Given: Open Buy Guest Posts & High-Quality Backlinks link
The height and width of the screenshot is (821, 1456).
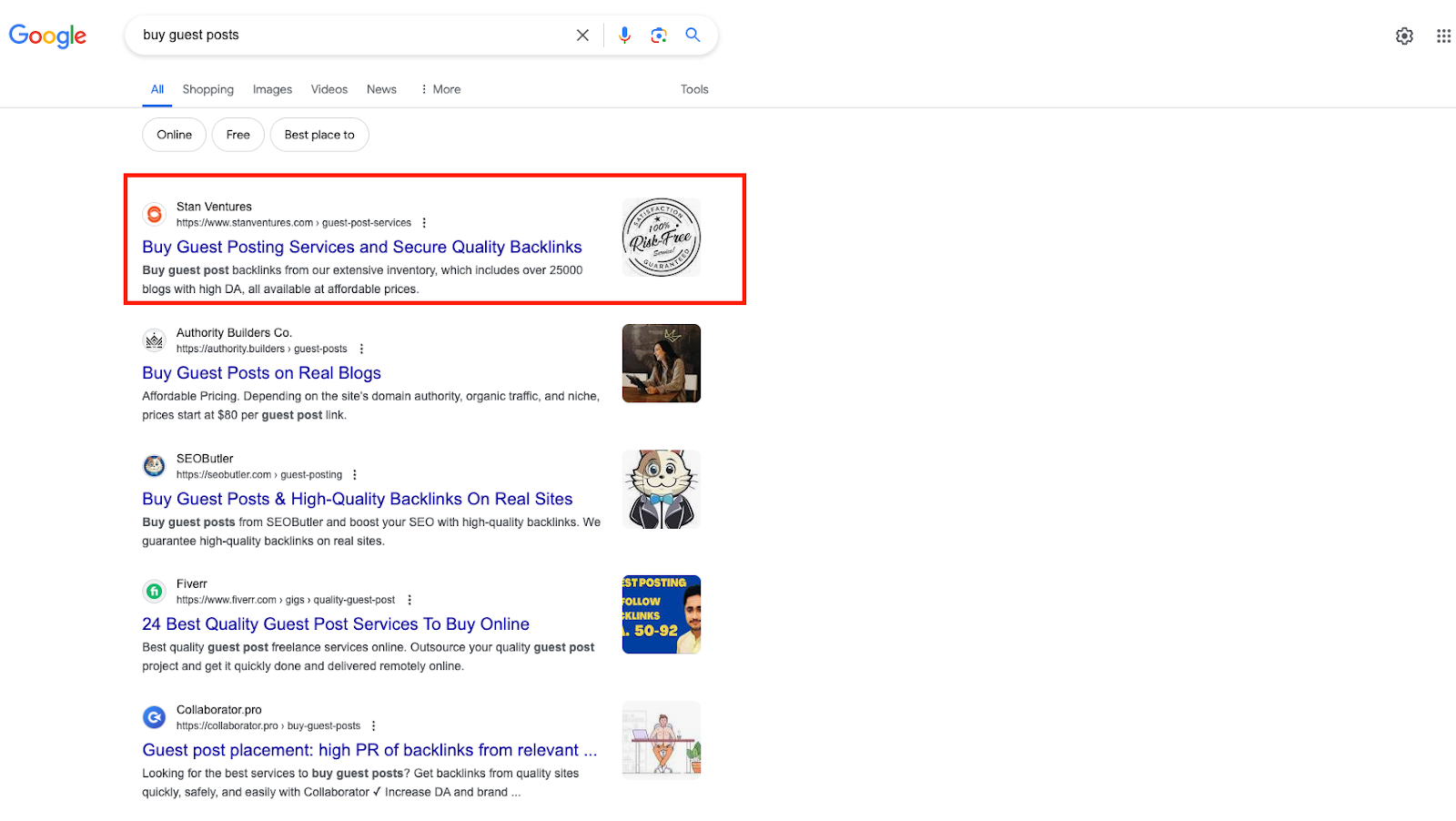Looking at the screenshot, I should 358,499.
